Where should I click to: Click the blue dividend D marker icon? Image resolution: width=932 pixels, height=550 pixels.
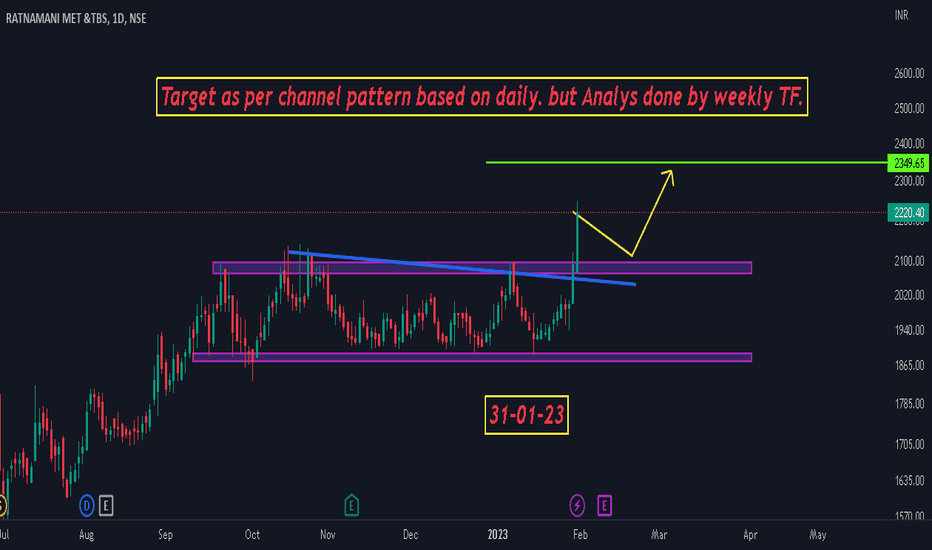pos(87,506)
